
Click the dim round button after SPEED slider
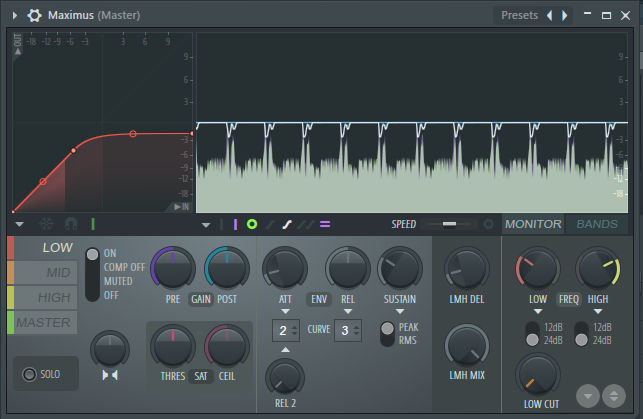488,224
